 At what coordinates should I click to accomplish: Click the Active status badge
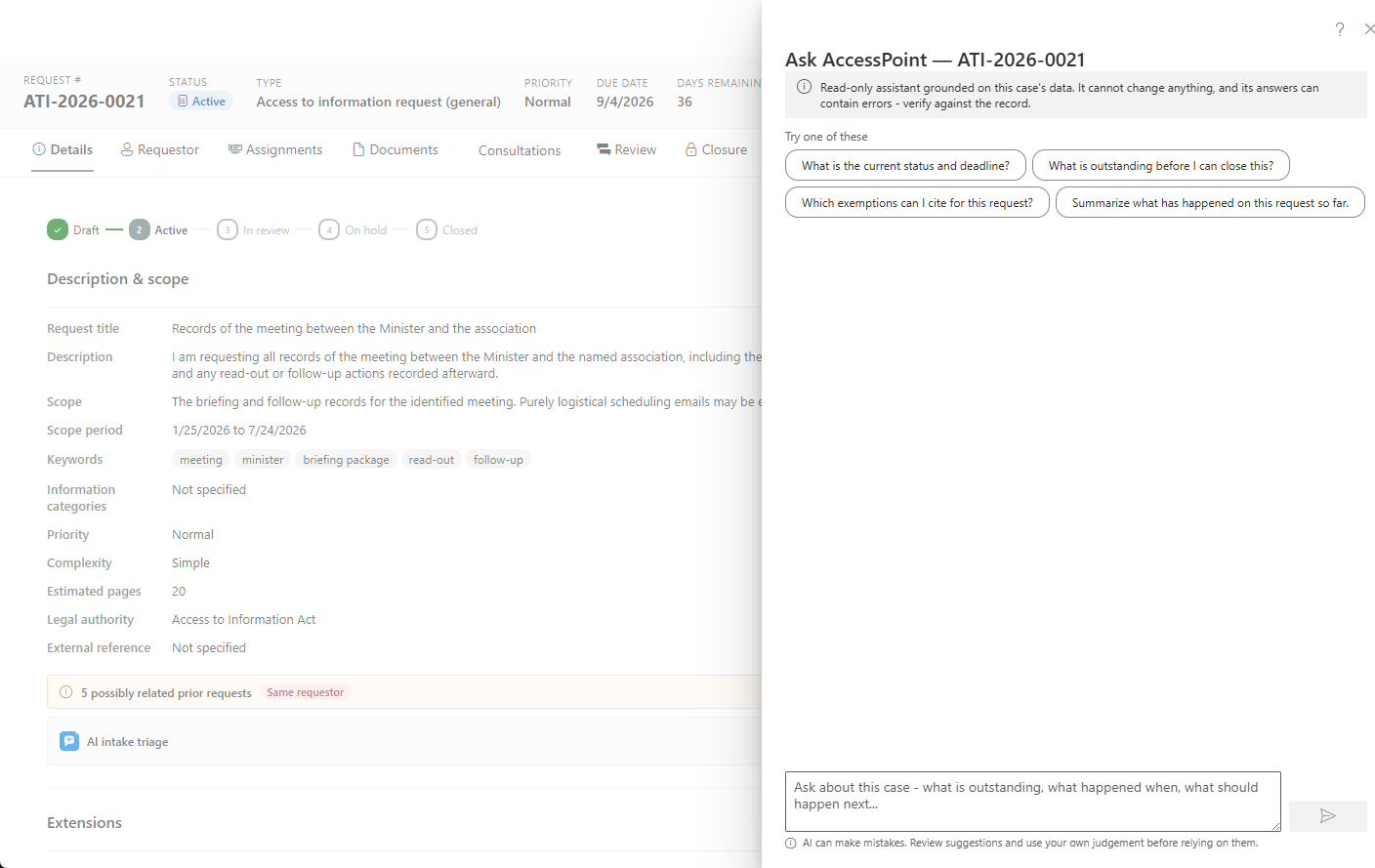[201, 102]
